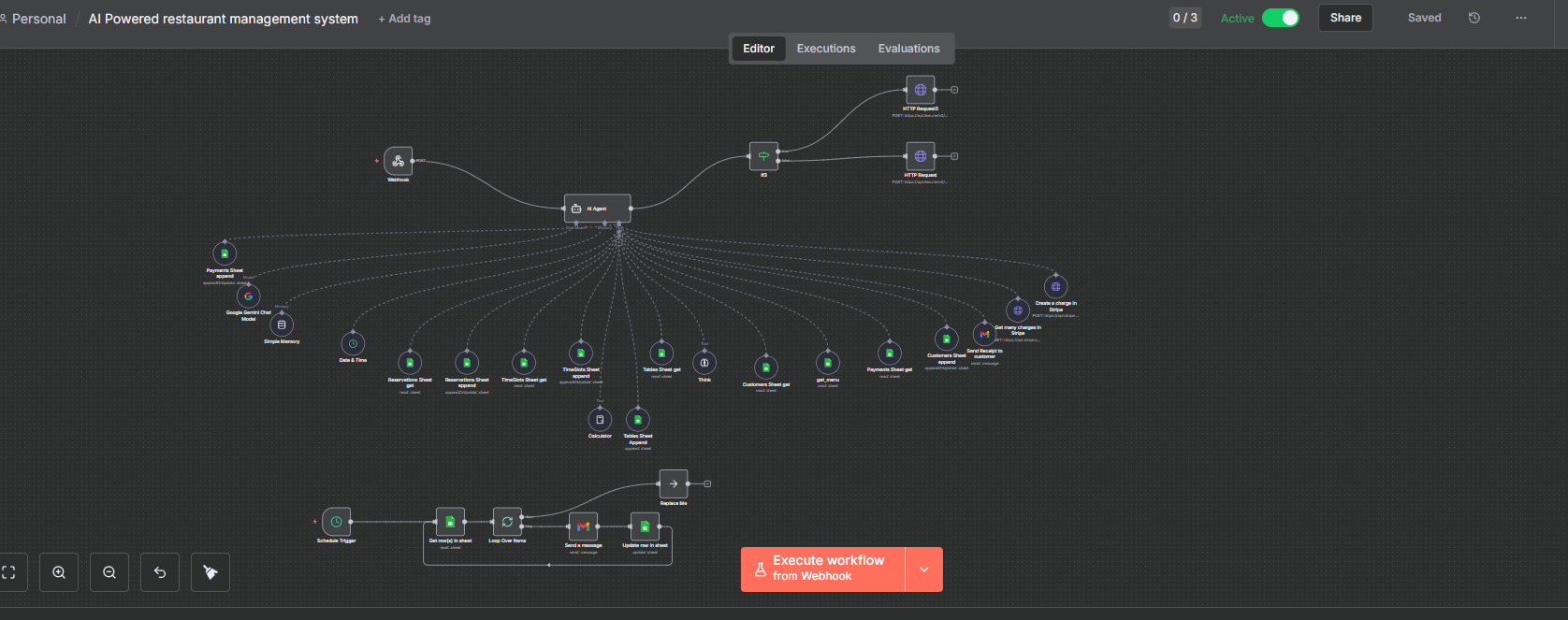
Task: Click the workflow name title
Action: click(x=223, y=19)
